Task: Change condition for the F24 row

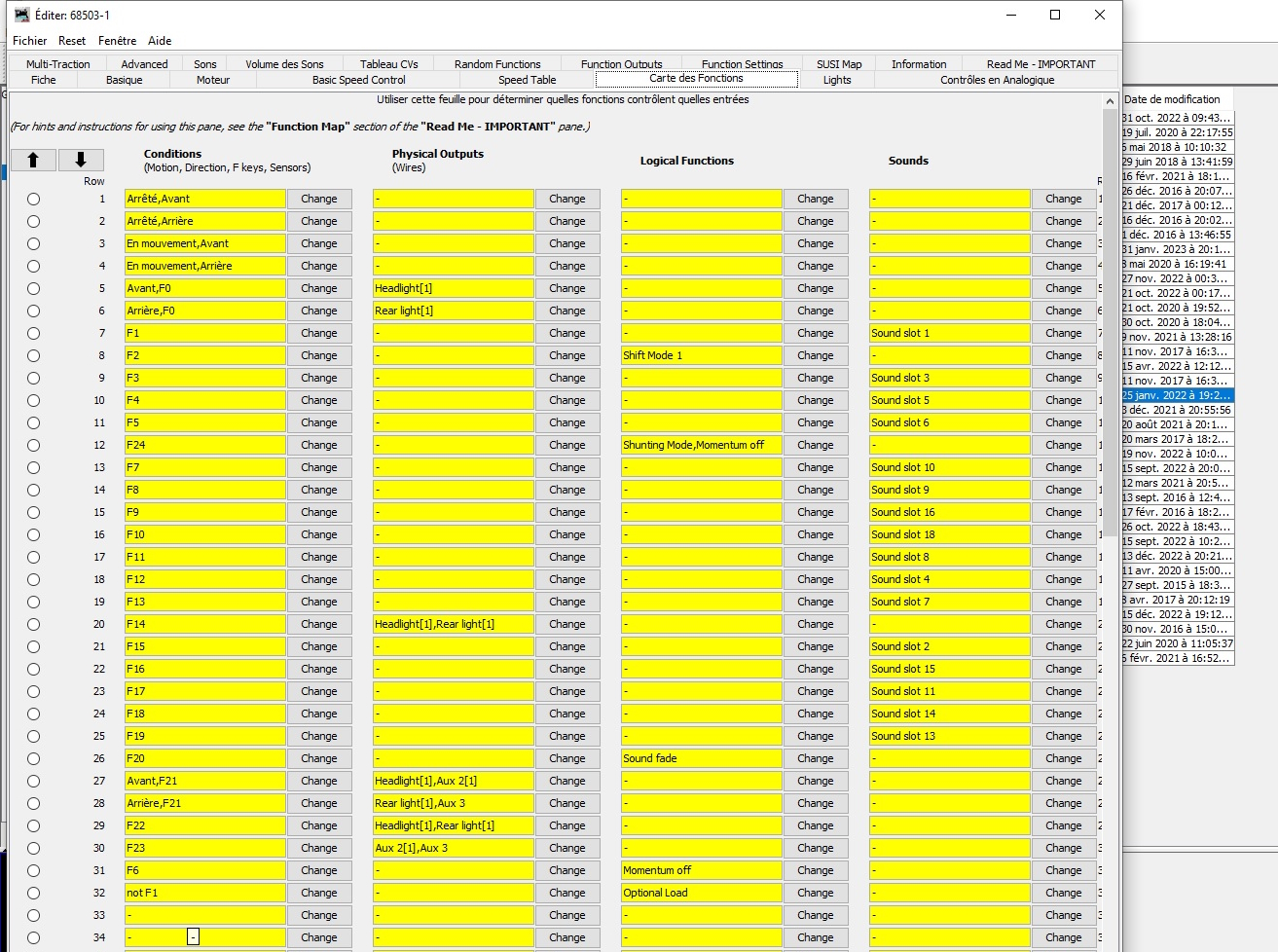Action: pos(319,445)
